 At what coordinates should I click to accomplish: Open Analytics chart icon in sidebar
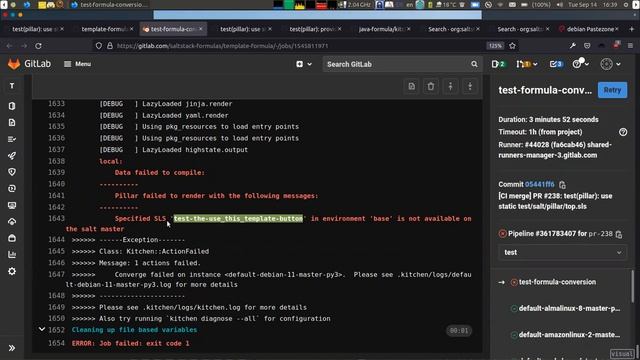point(12,255)
